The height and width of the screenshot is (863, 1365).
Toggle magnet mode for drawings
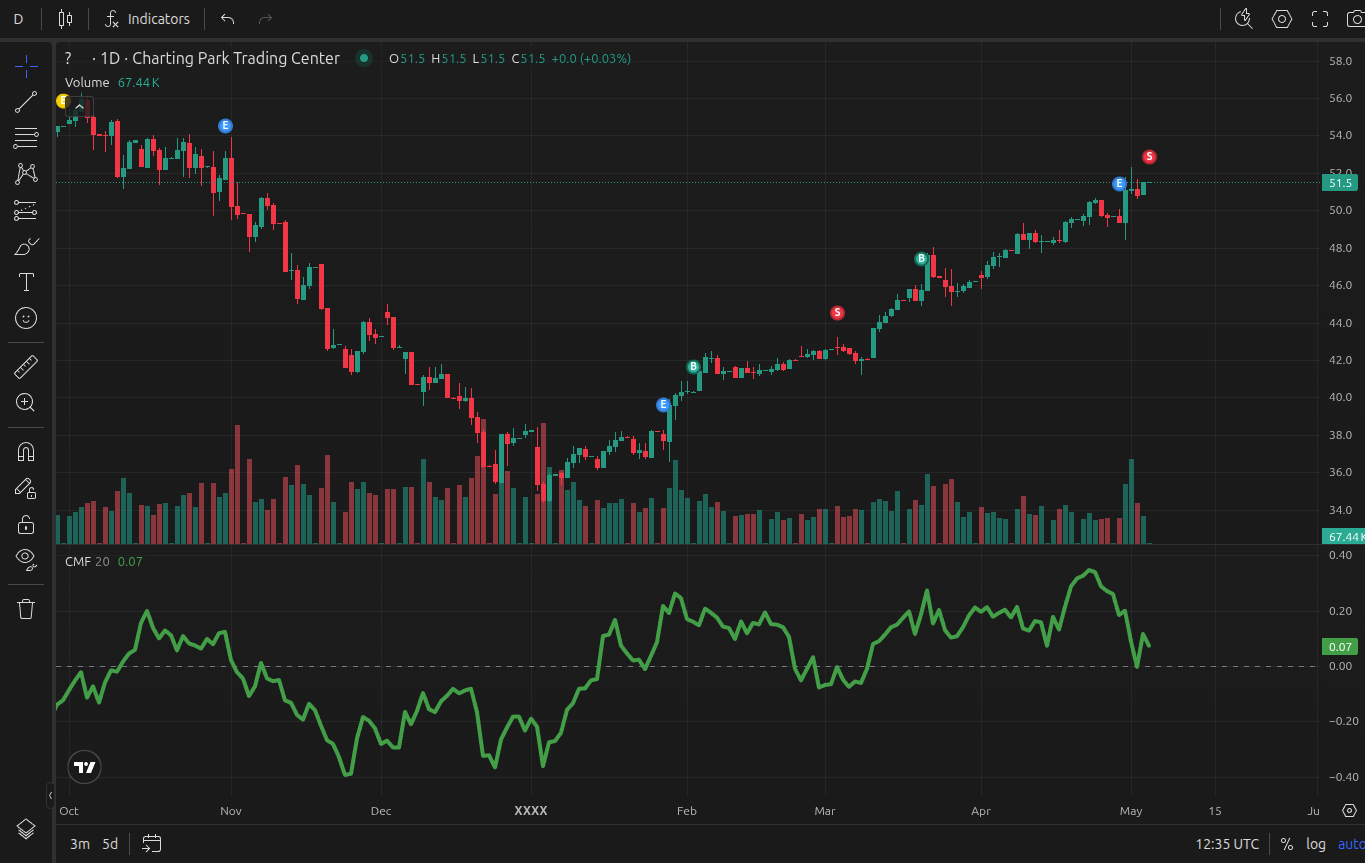tap(26, 452)
